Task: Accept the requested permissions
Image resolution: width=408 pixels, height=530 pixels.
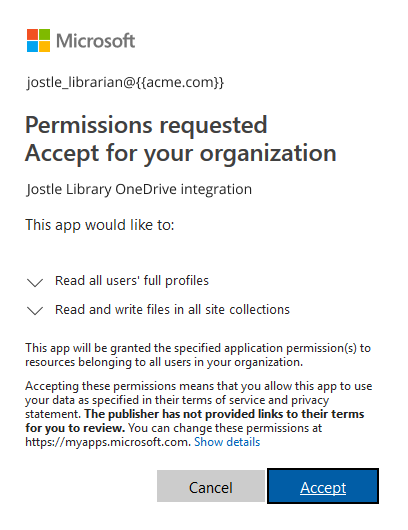Action: (x=323, y=486)
